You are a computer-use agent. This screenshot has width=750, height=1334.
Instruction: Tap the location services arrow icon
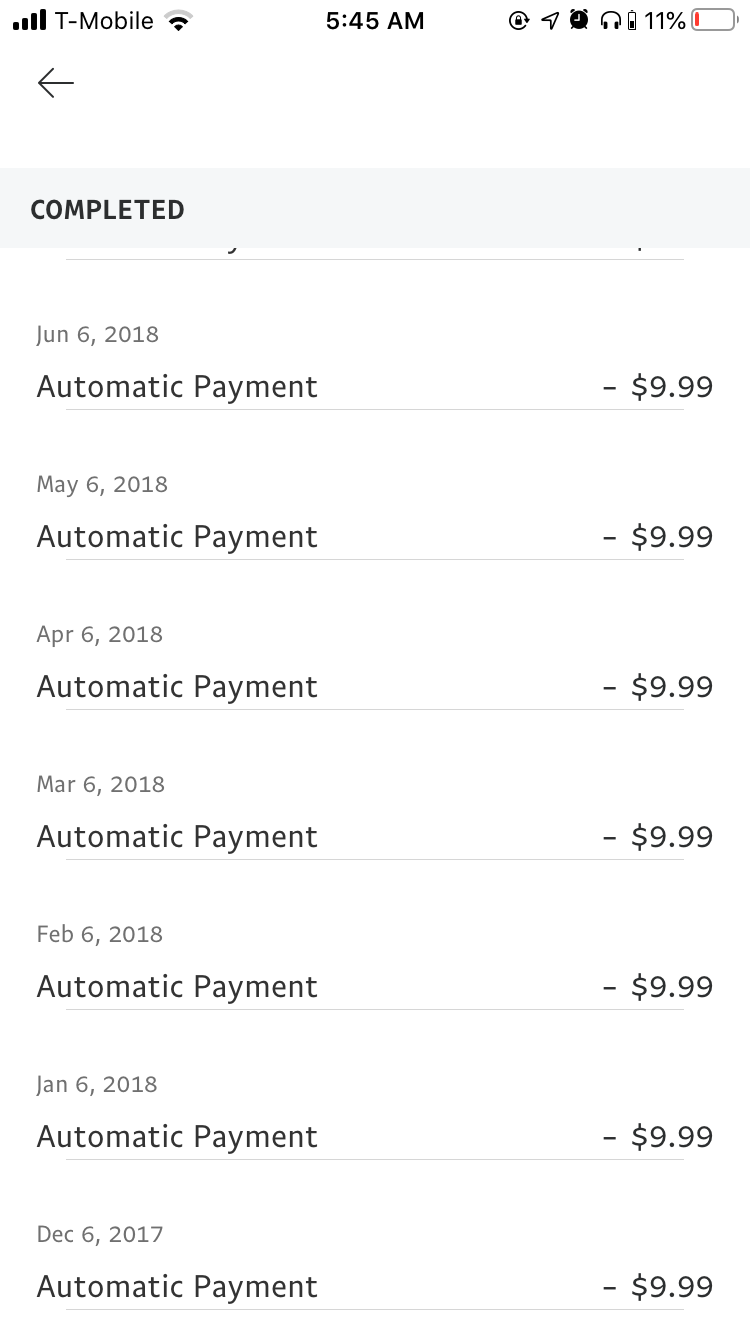tap(549, 21)
